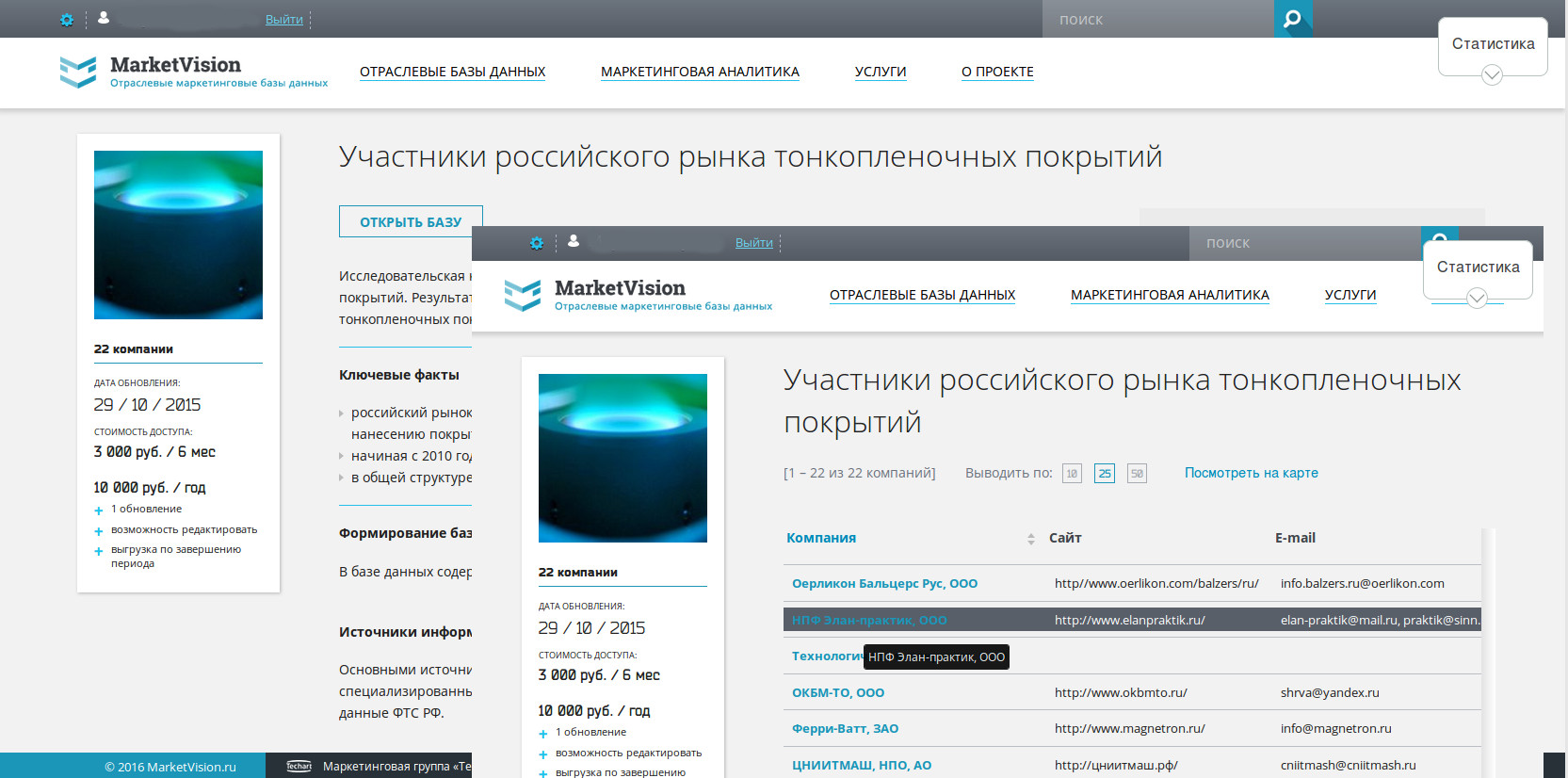Expand the Статистика chevron on the back page
This screenshot has height=778, width=1568.
click(x=1492, y=74)
